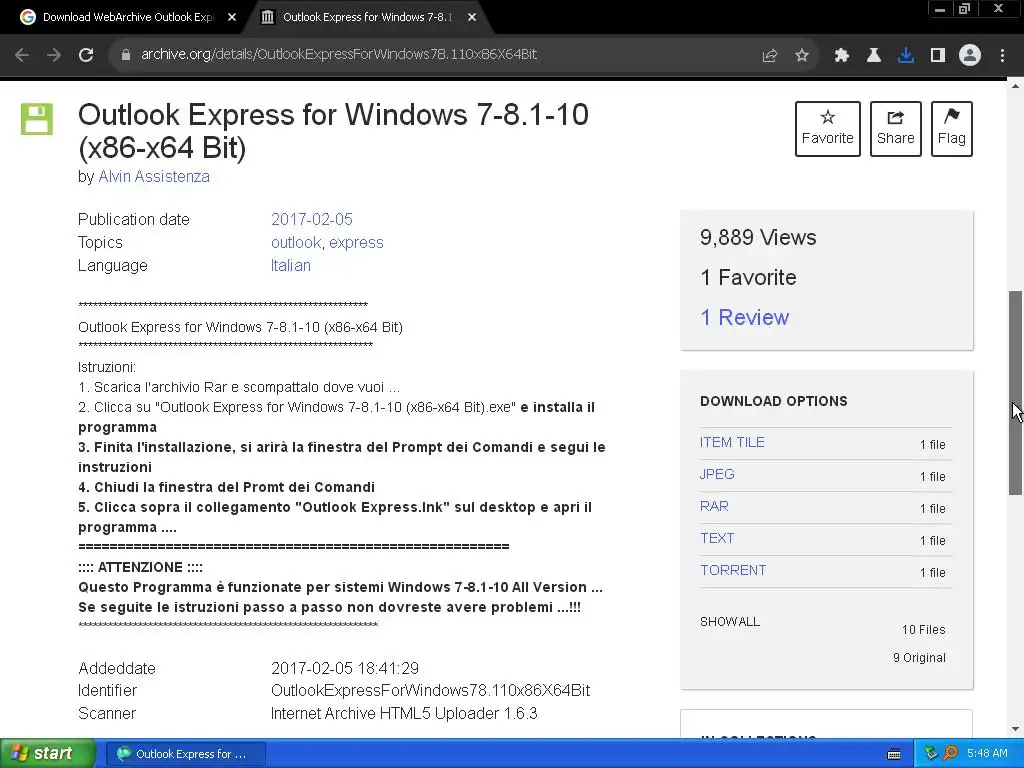Click the padlock site info icon
1024x768 pixels.
(126, 55)
